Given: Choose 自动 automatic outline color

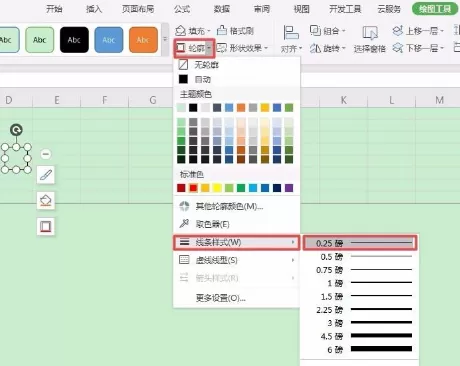Looking at the screenshot, I should coord(236,79).
